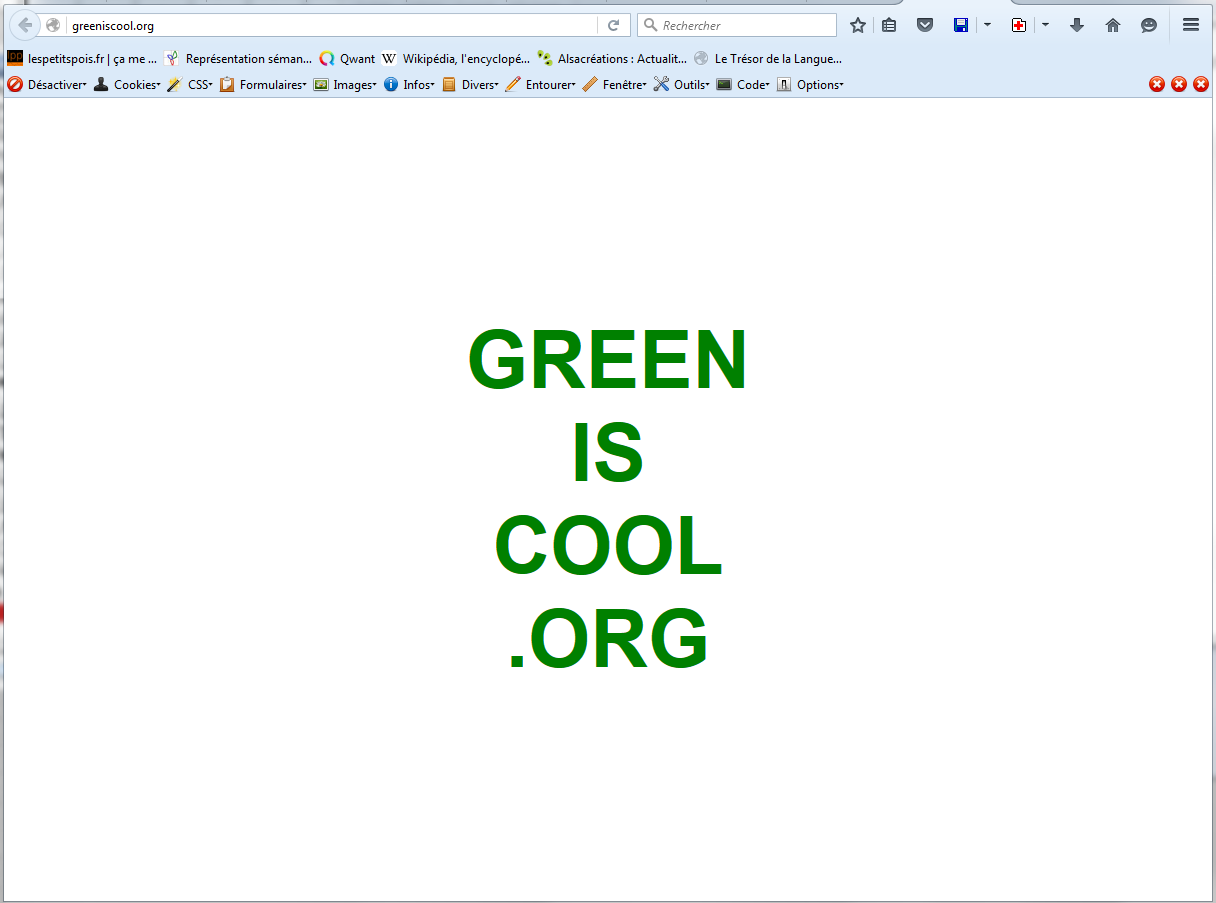Open the bookmarks list icon
Image resolution: width=1216 pixels, height=903 pixels.
coord(888,25)
